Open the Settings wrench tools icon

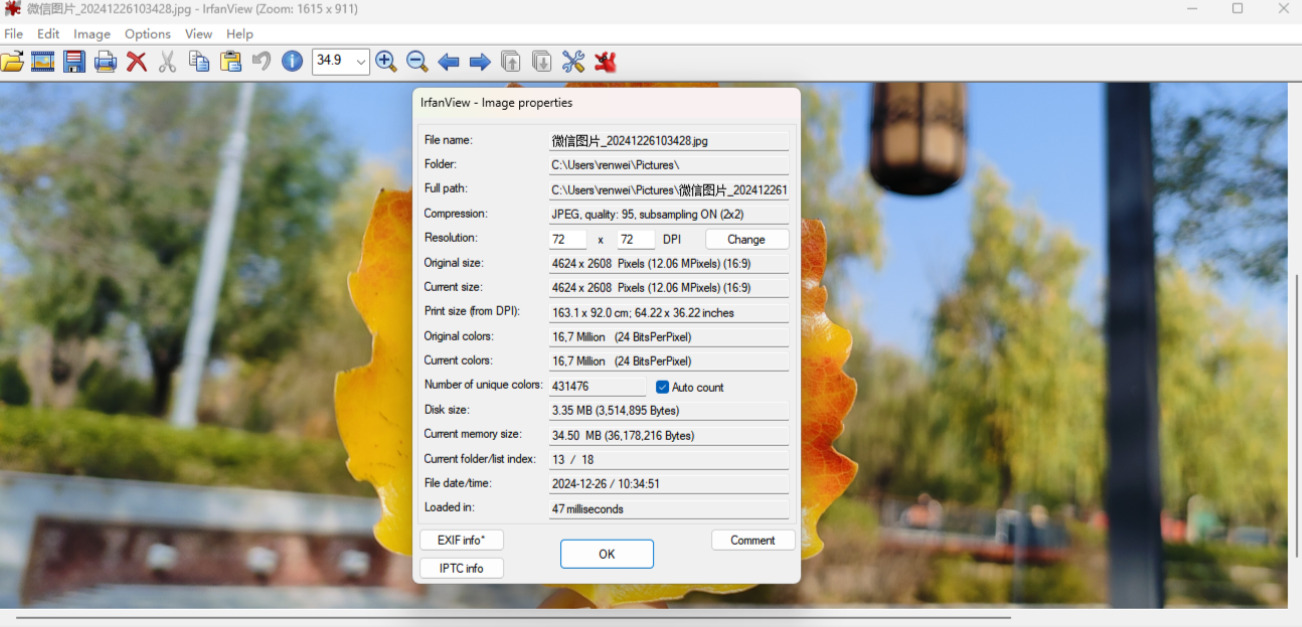click(x=573, y=62)
